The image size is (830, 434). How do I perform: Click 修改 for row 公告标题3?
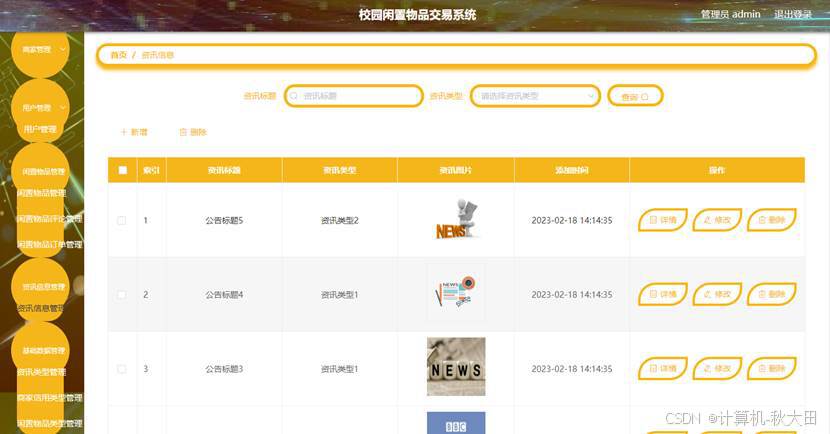[717, 368]
